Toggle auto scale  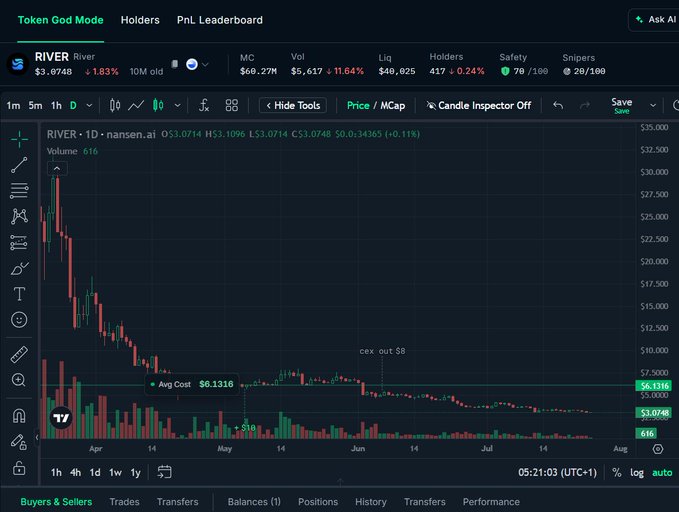click(x=662, y=473)
